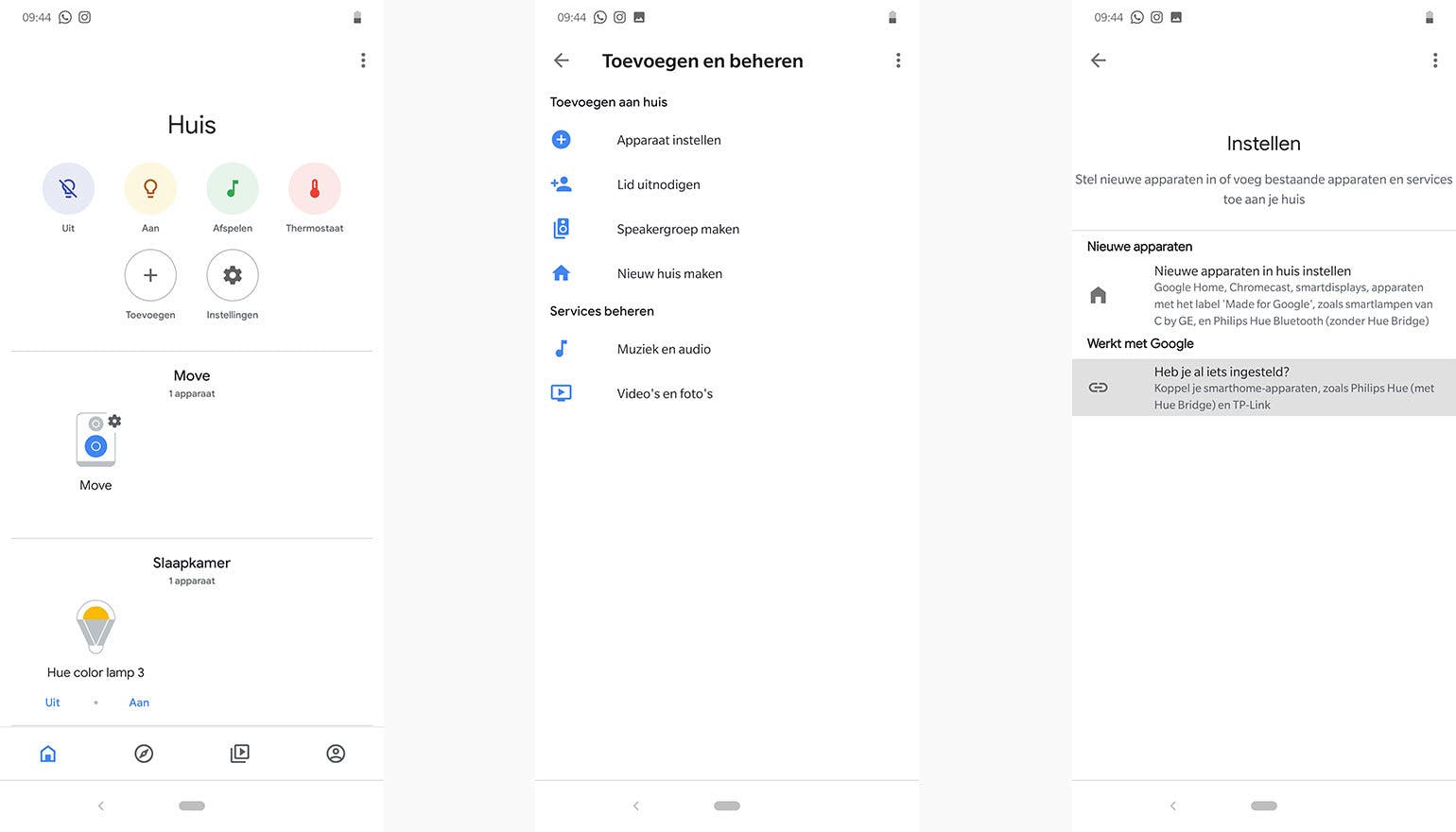The image size is (1456, 832).
Task: Open the Media tab in bottom bar
Action: pyautogui.click(x=240, y=754)
